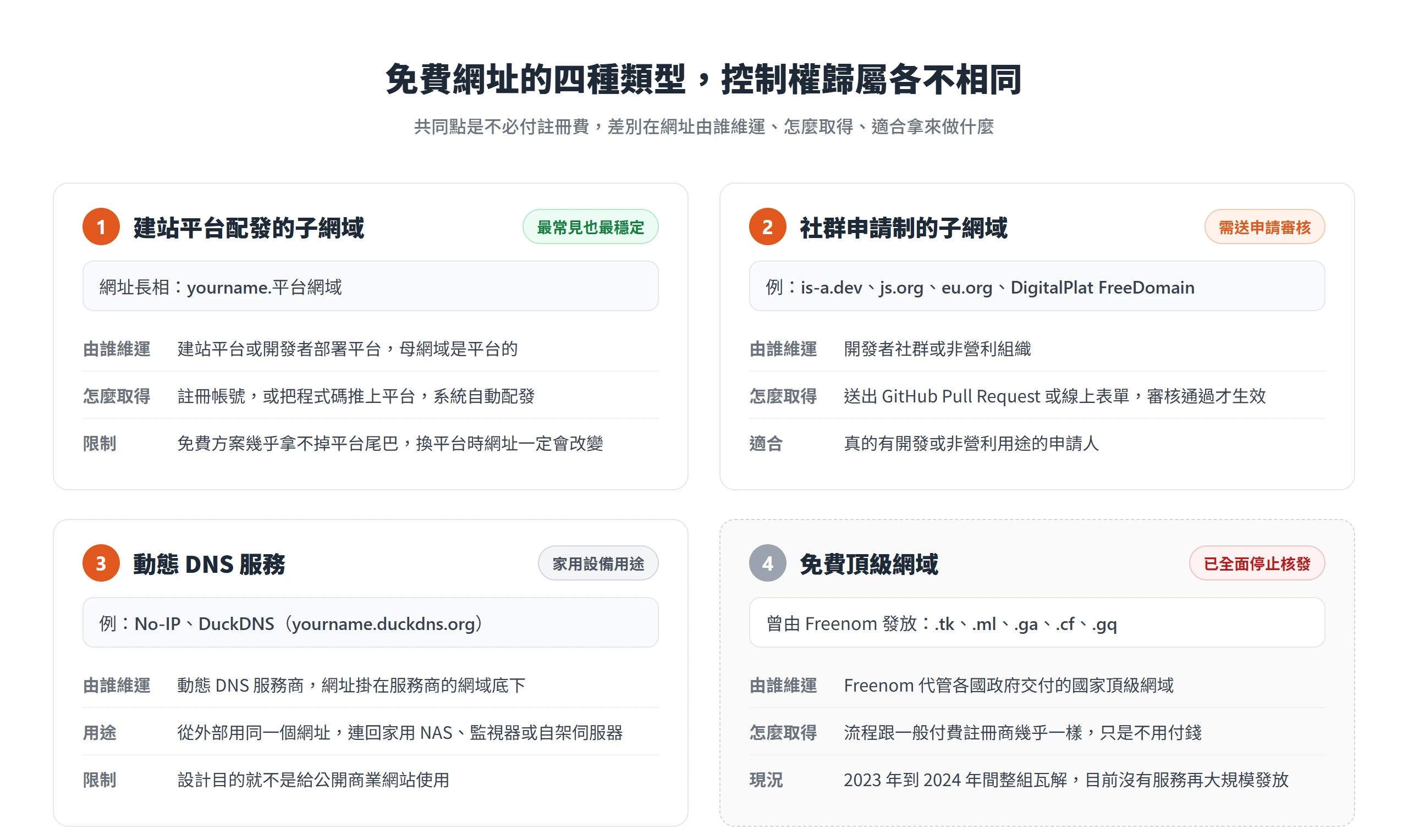Click the 用途 label in the DNS card
1408x840 pixels.
point(100,733)
